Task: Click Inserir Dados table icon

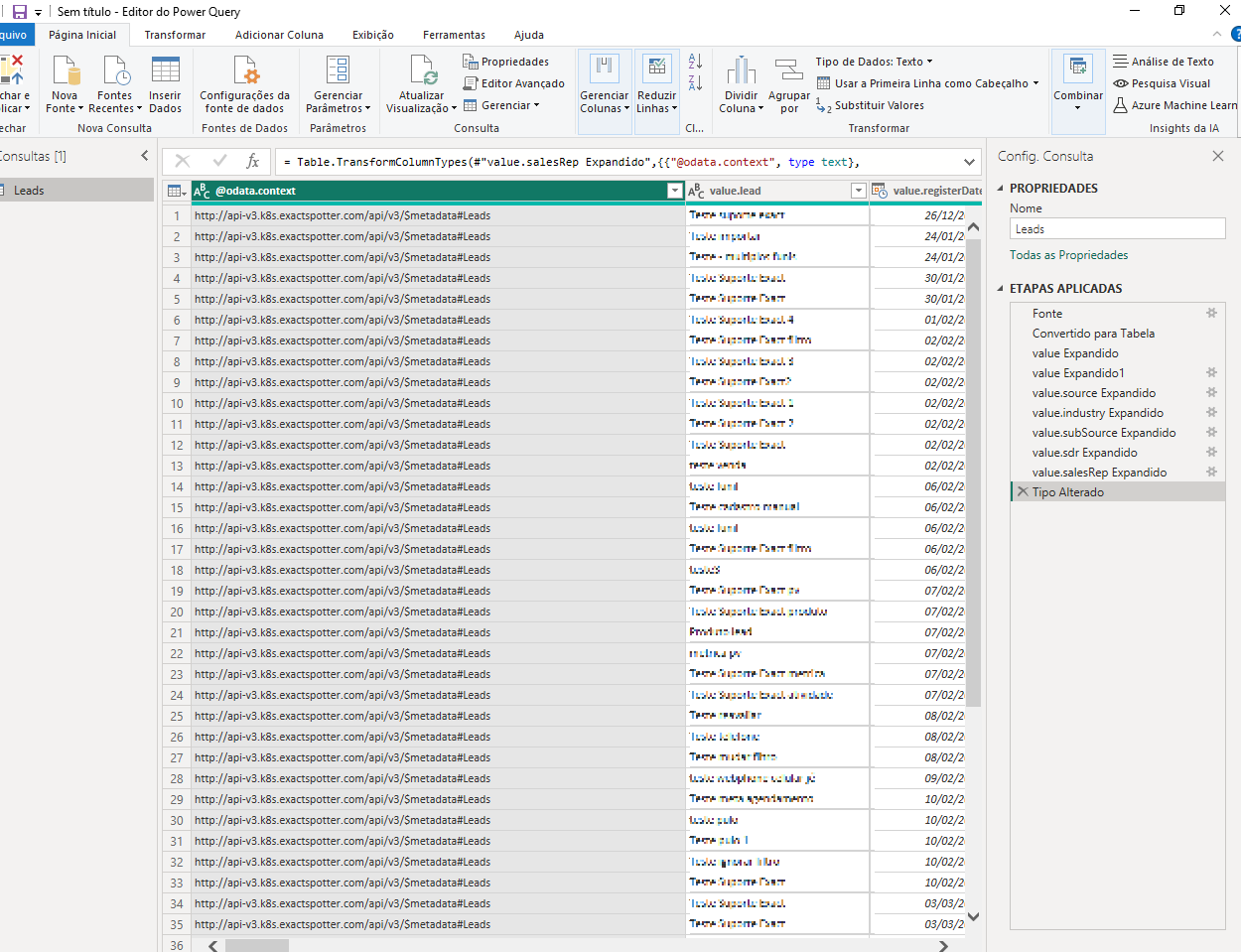Action: click(x=165, y=71)
